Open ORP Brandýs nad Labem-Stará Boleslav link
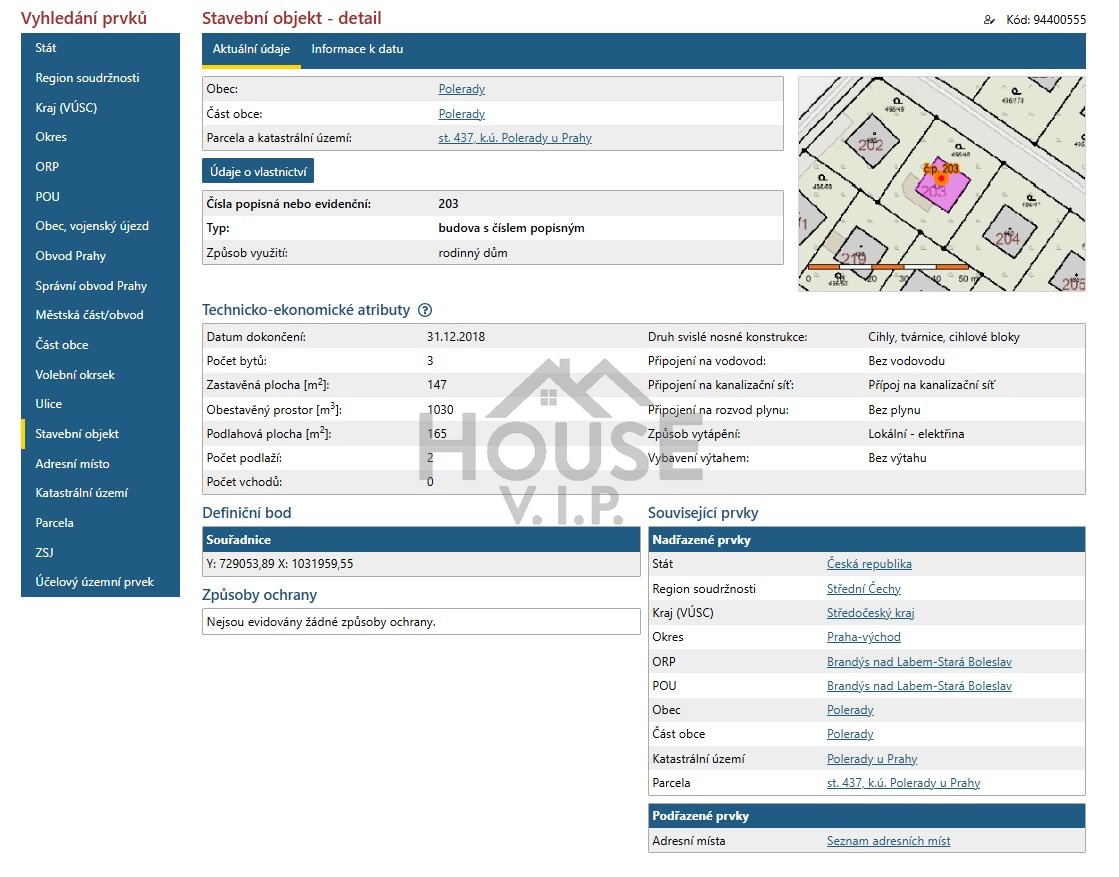 pyautogui.click(x=919, y=662)
